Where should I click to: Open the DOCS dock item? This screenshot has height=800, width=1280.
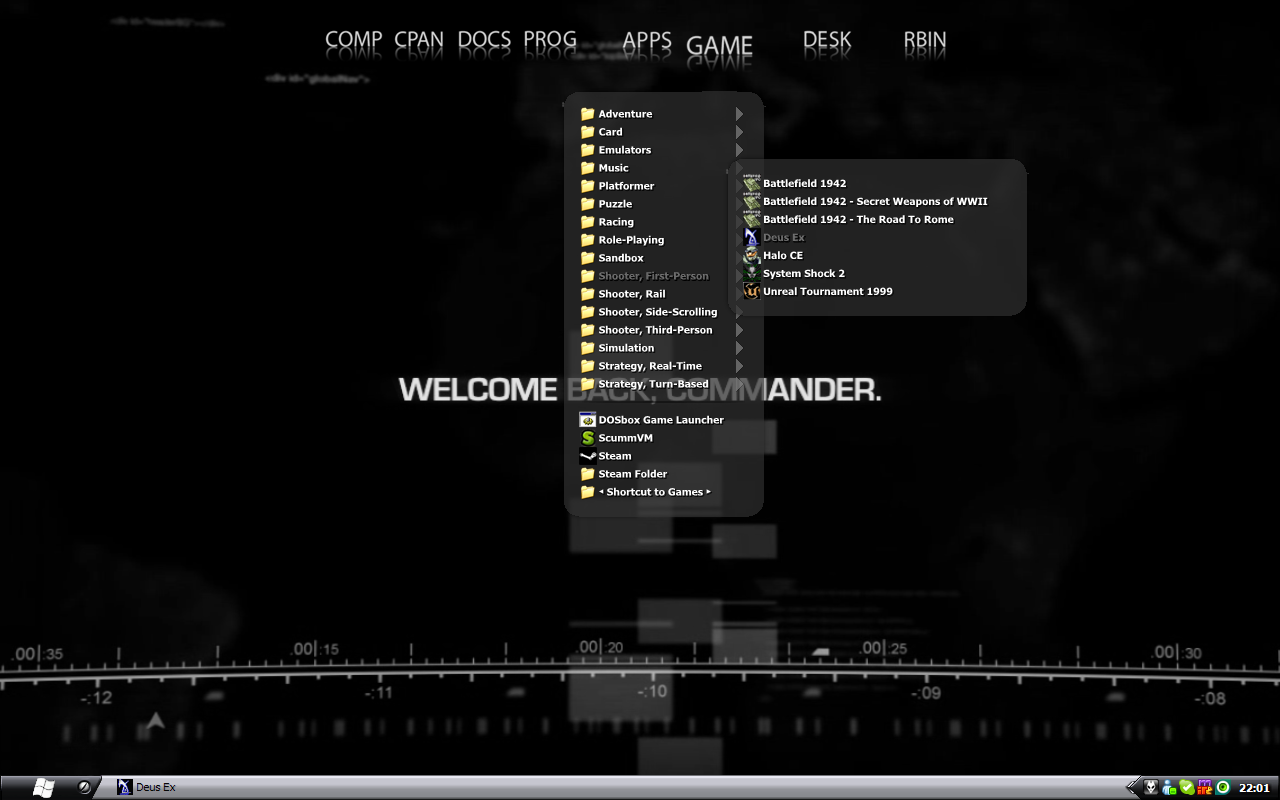tap(484, 40)
